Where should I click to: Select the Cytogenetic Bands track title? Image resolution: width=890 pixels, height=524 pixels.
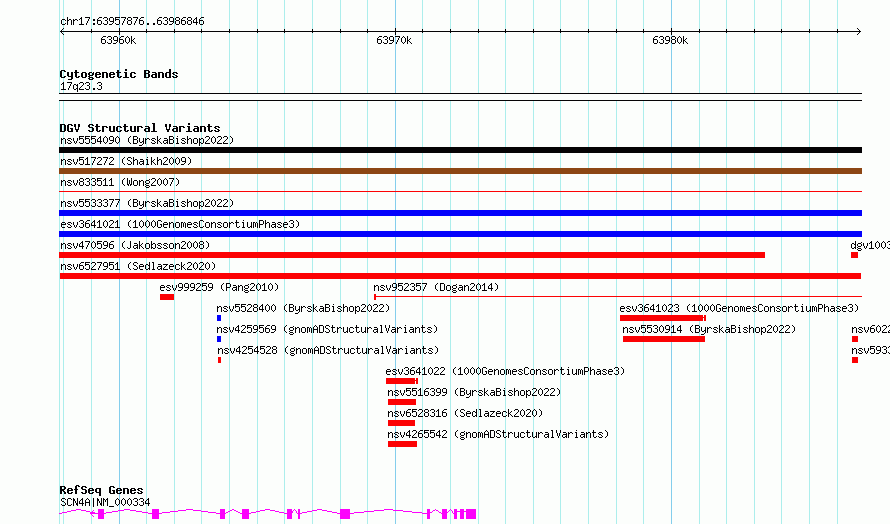(119, 74)
